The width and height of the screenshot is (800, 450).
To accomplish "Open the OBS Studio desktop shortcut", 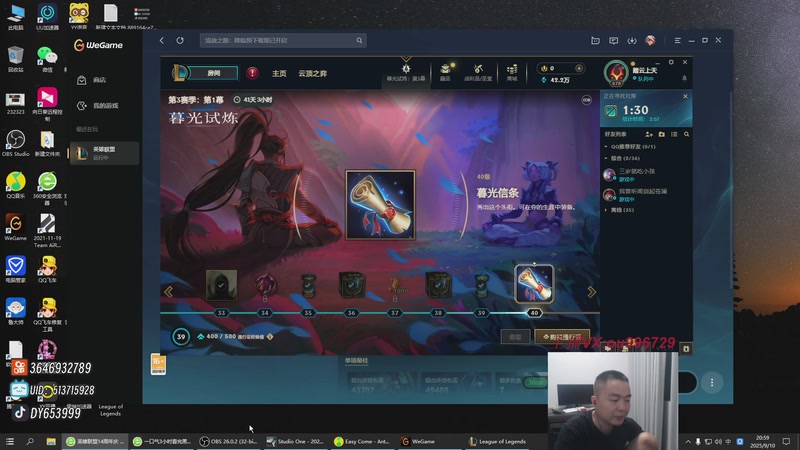I will pos(15,142).
